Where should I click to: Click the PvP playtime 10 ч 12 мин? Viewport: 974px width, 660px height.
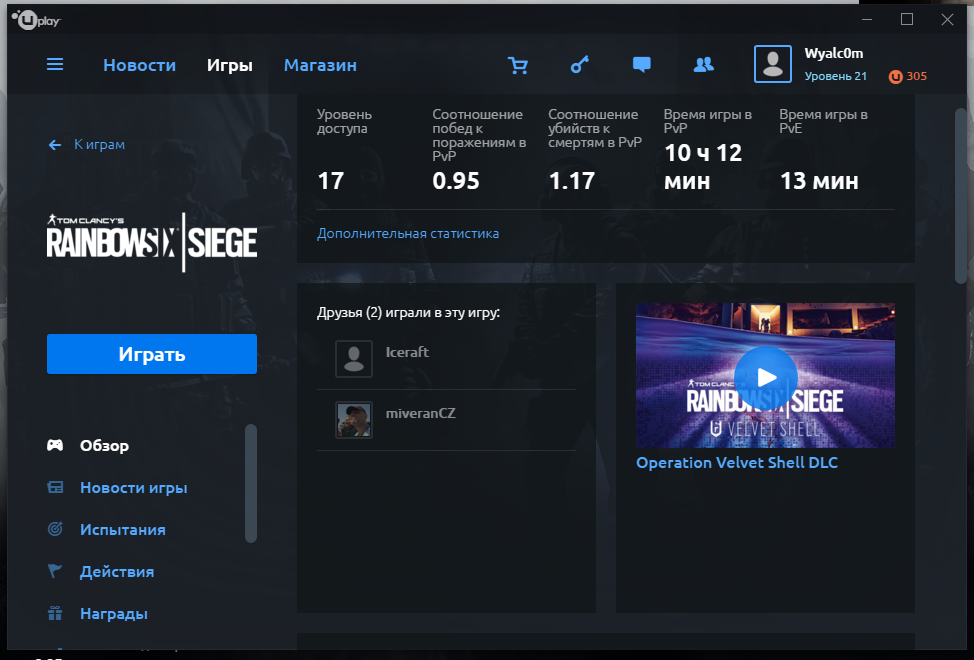pyautogui.click(x=703, y=166)
